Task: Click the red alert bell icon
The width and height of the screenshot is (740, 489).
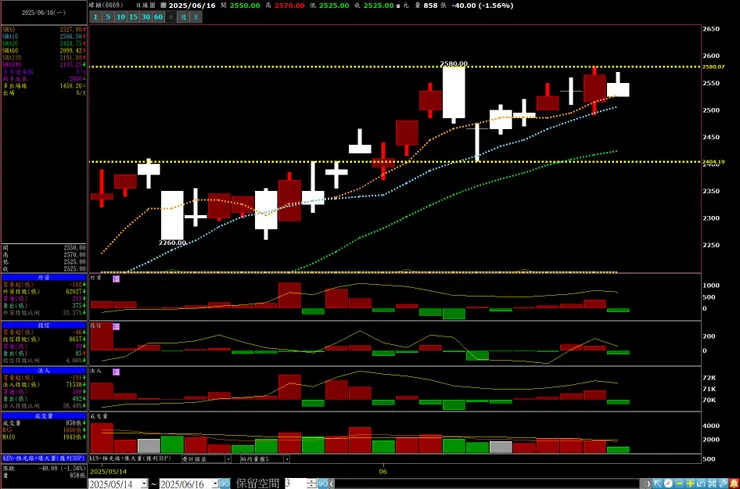Action: pos(734,483)
